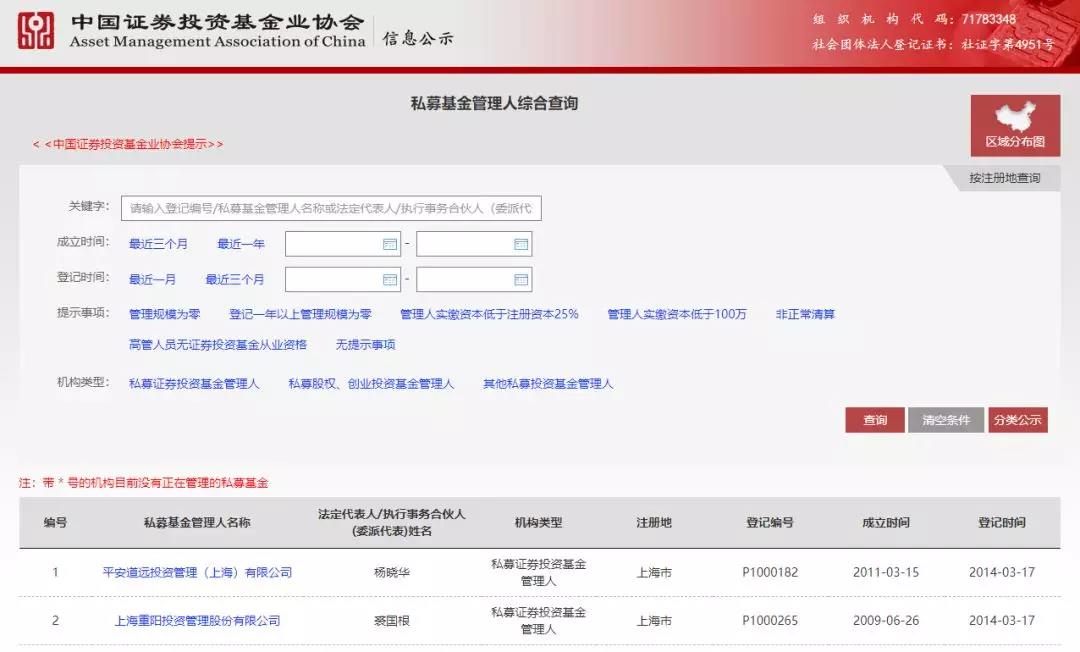This screenshot has height=652, width=1080.
Task: Click representative name 杨晓华
Action: (392, 572)
